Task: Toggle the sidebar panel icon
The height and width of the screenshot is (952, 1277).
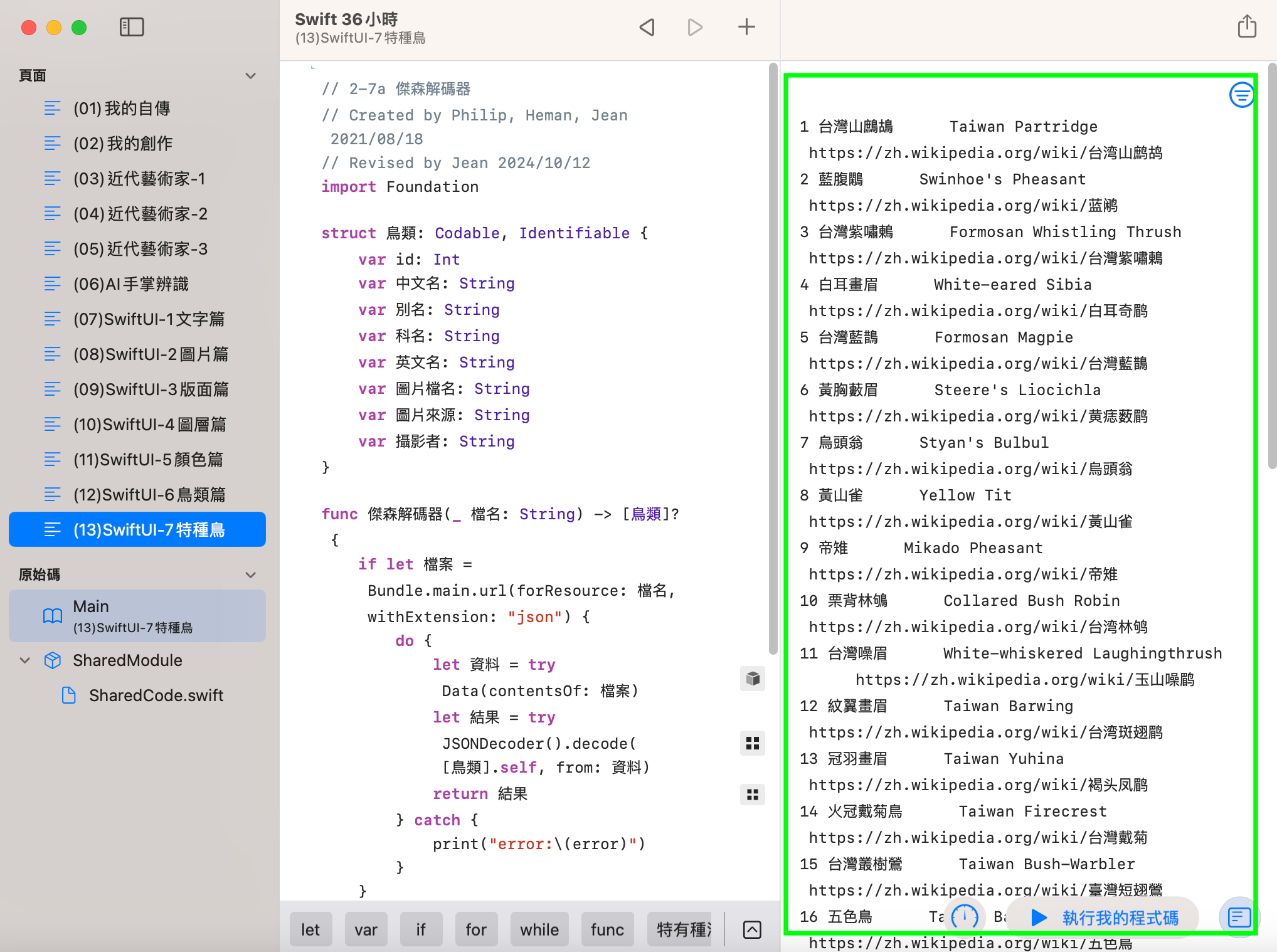Action: [x=132, y=27]
